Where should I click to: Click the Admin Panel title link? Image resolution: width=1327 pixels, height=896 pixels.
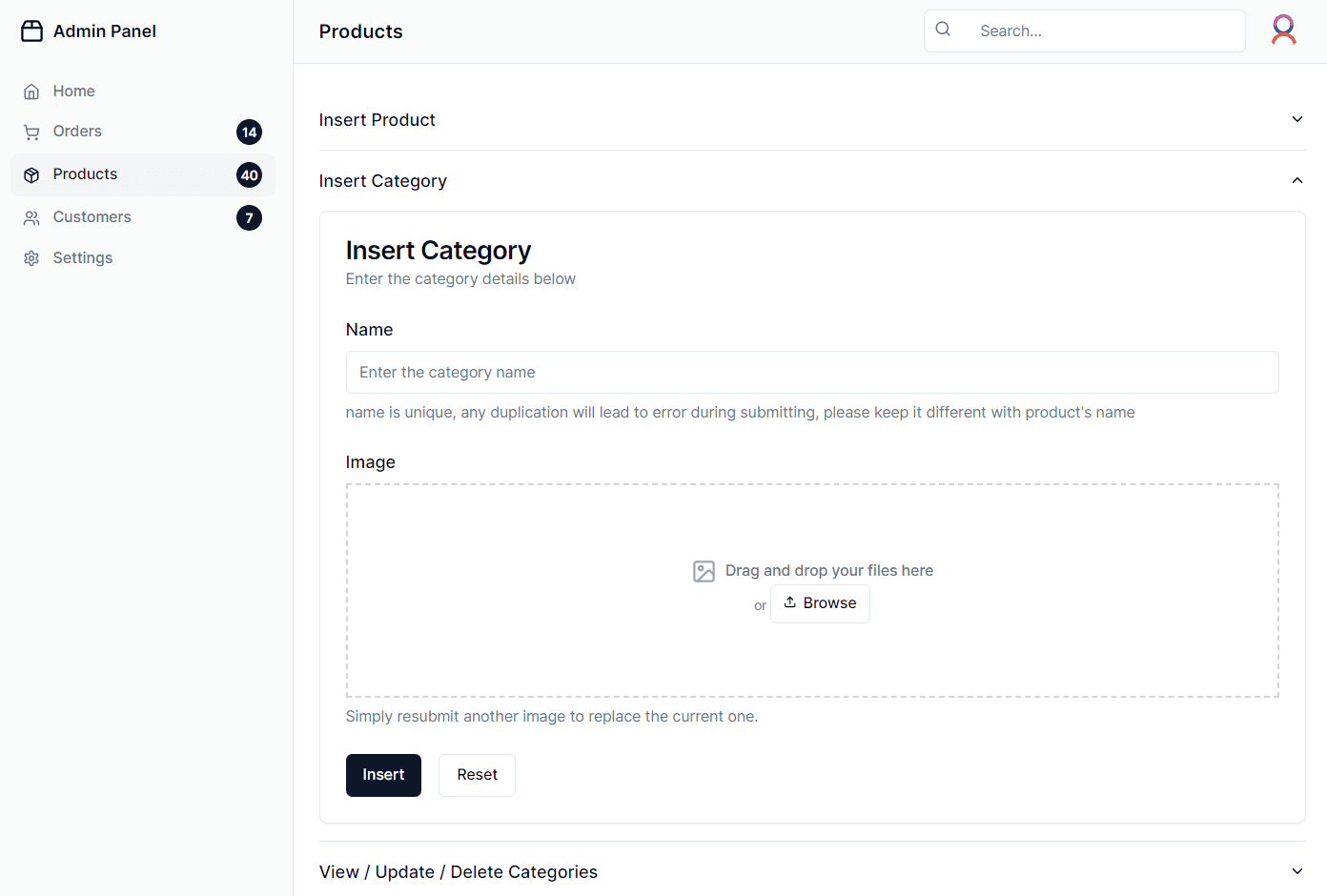coord(105,31)
